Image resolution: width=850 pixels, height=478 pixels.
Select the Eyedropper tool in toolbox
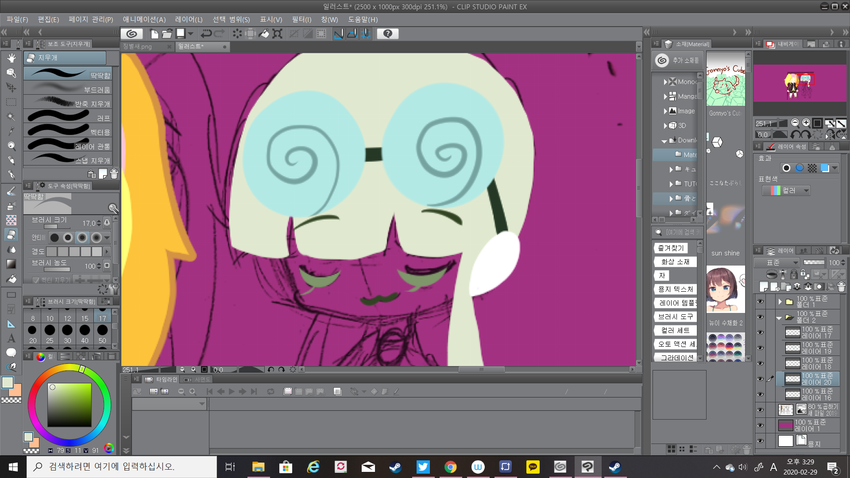[11, 131]
